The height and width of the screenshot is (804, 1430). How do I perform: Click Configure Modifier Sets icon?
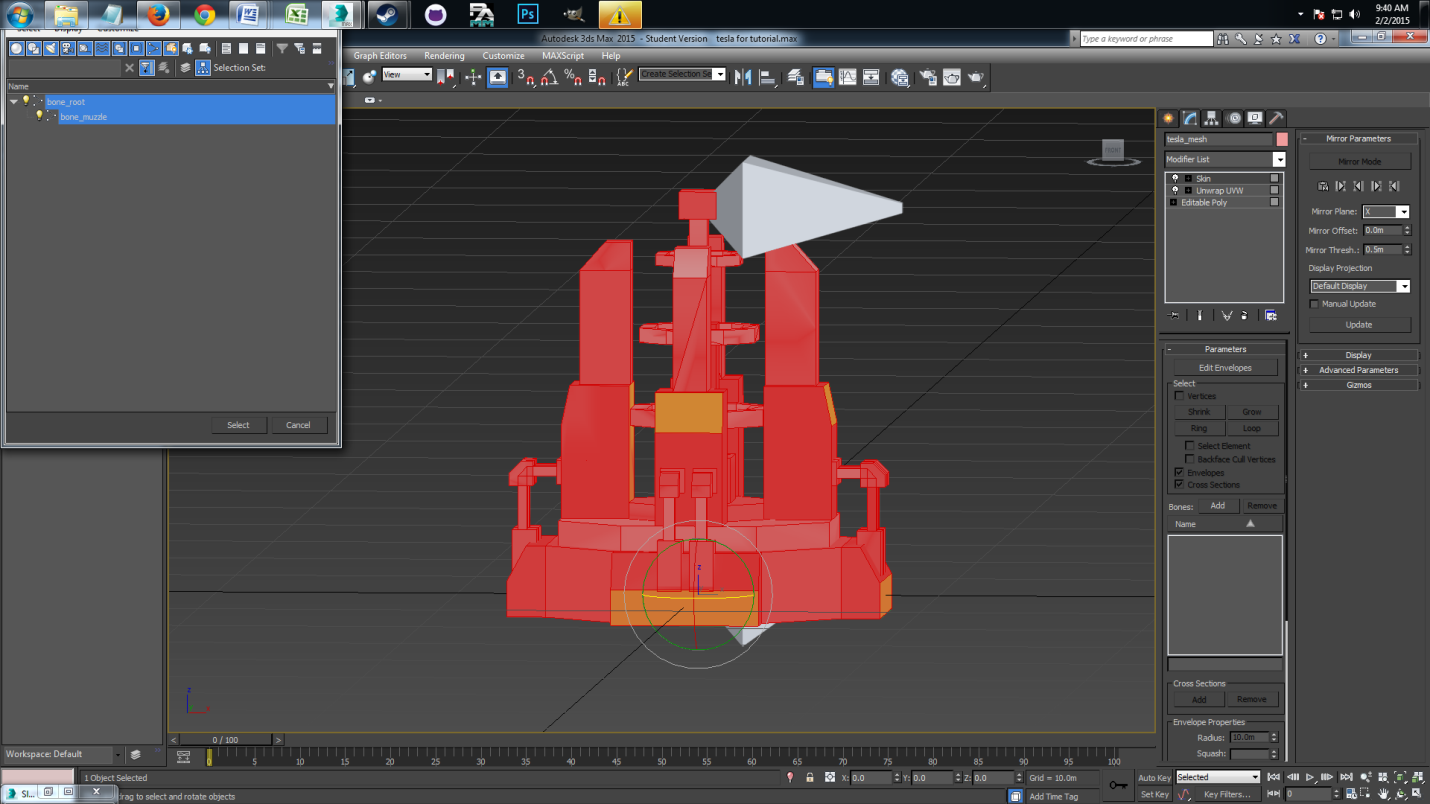(1270, 315)
